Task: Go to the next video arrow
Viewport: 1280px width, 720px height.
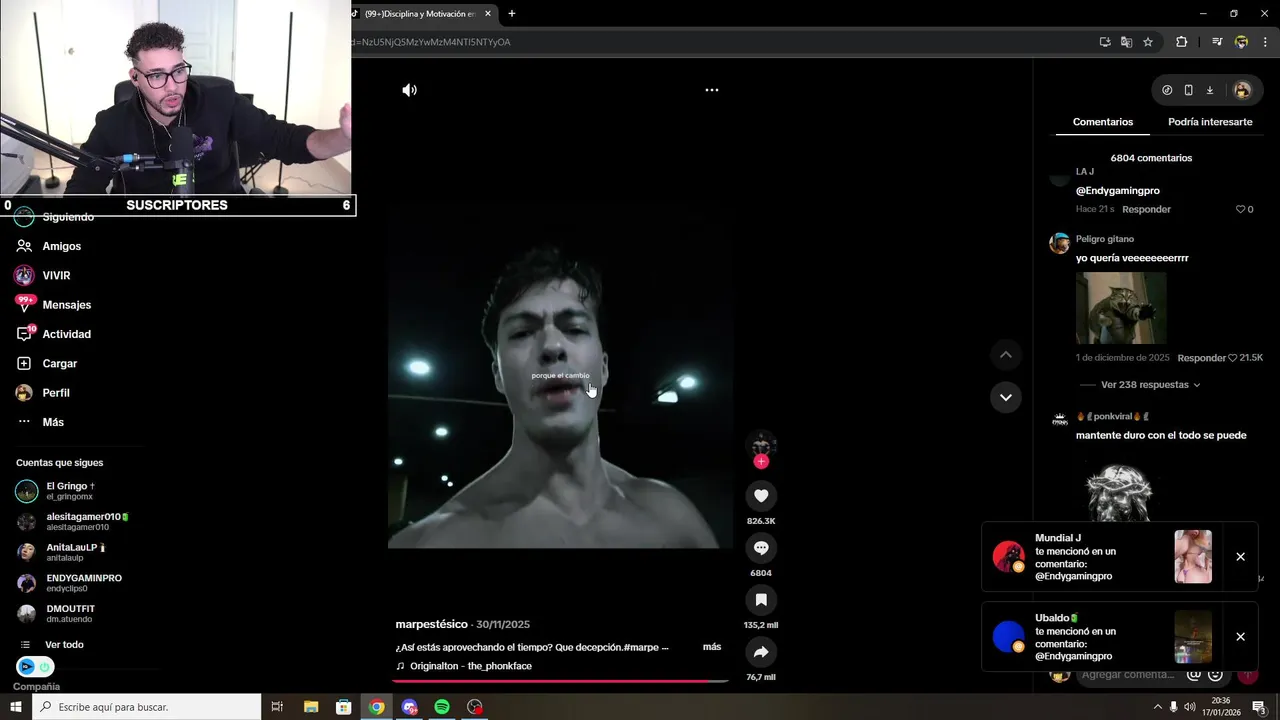Action: click(1006, 397)
